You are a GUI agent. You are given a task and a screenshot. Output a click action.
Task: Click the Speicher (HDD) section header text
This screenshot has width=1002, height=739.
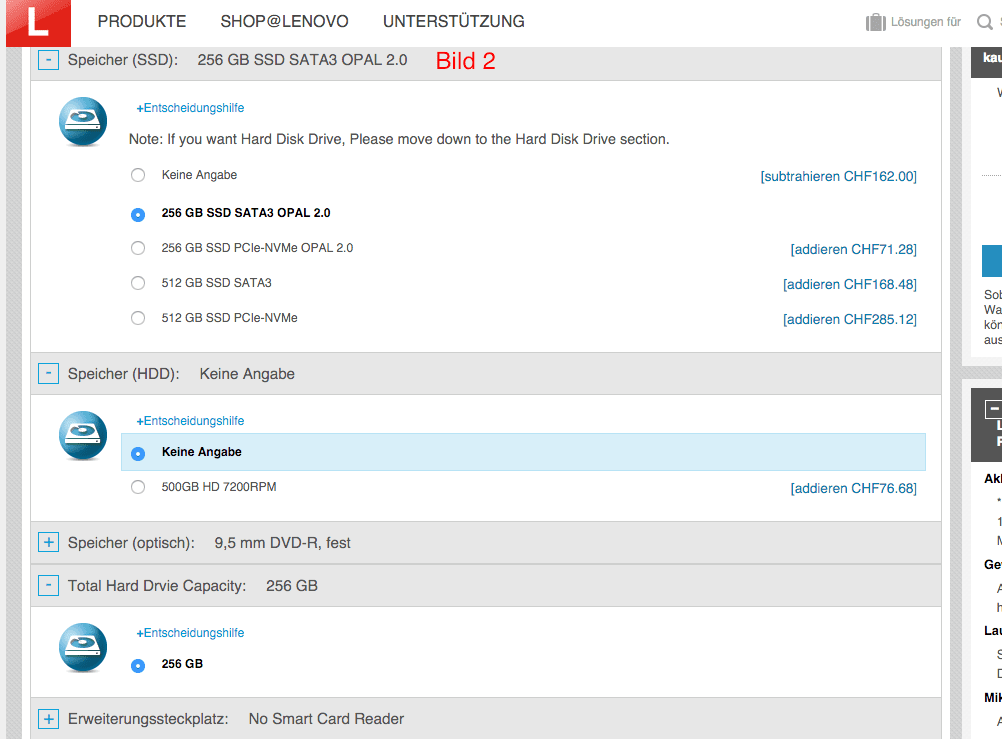pos(123,374)
